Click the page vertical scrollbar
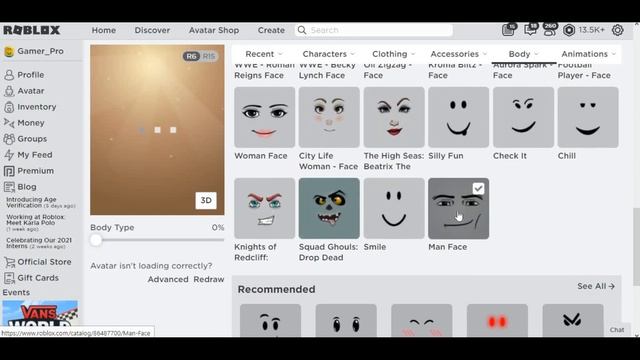The width and height of the screenshot is (640, 360). coord(636,247)
